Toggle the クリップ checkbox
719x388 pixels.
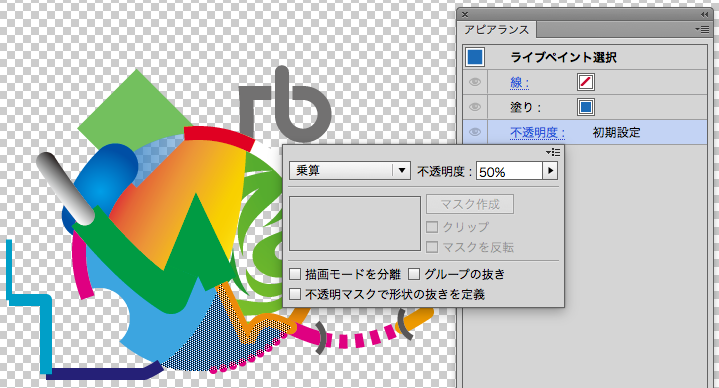[x=432, y=227]
